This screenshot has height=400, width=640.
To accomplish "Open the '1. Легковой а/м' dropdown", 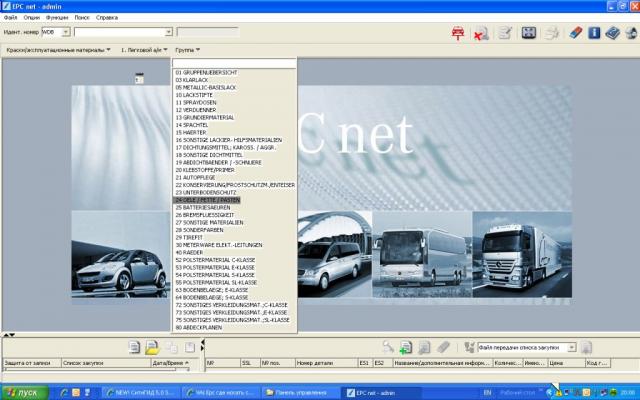I will (144, 50).
